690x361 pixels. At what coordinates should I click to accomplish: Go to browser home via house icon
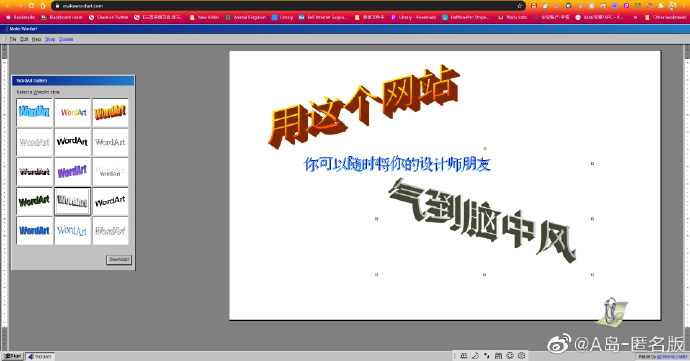[43, 6]
